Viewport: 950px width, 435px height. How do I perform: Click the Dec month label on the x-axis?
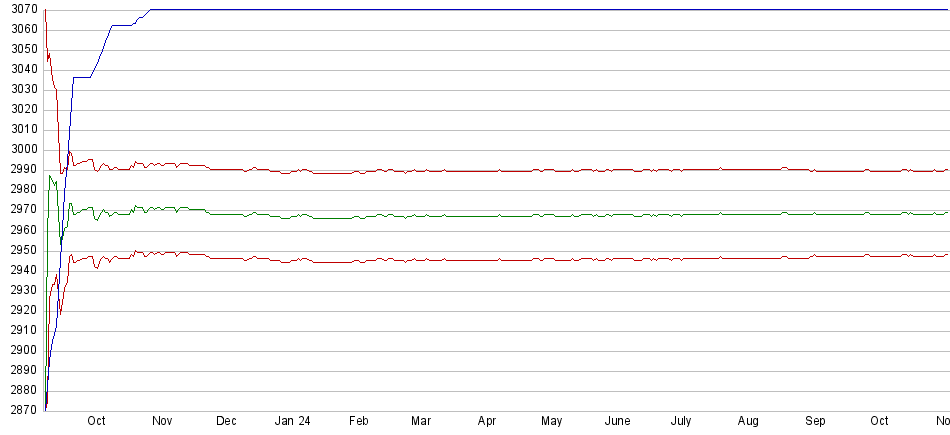click(x=226, y=422)
